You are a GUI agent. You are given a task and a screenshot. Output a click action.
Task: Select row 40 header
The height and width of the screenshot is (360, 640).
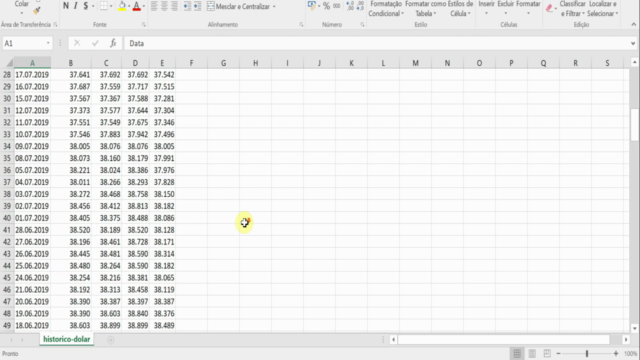click(7, 218)
